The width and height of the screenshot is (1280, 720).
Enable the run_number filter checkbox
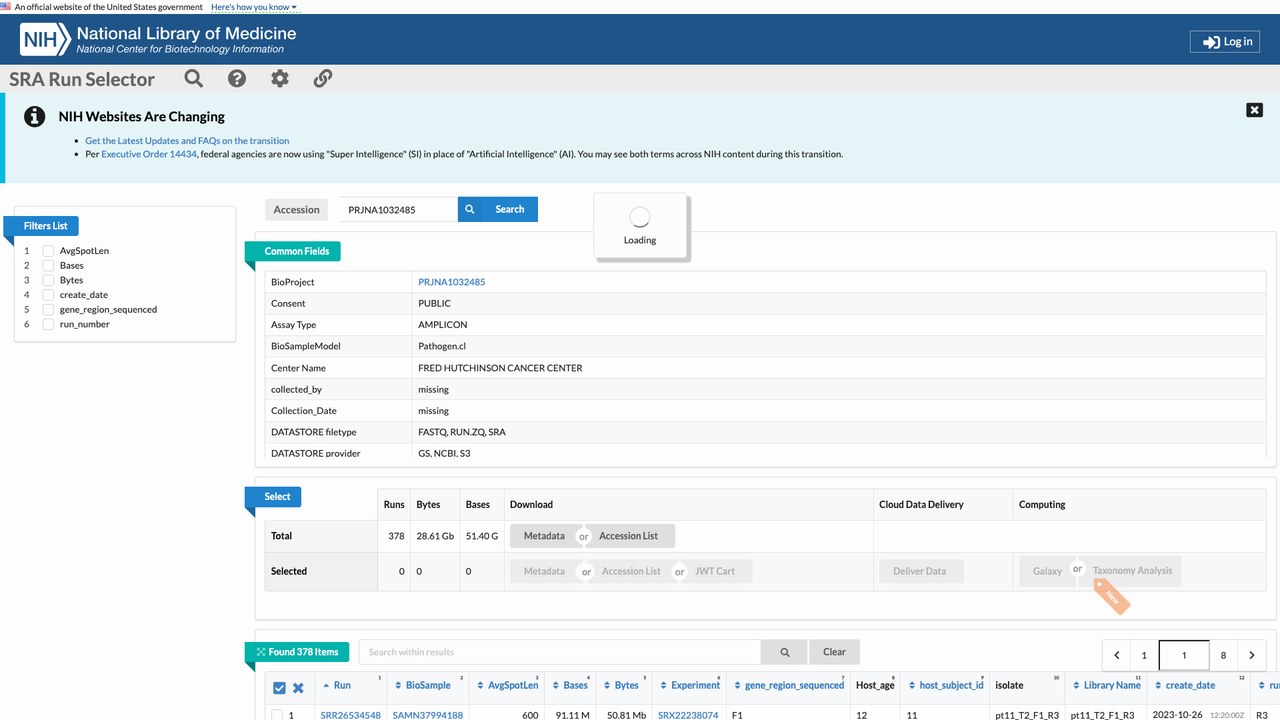coord(48,324)
